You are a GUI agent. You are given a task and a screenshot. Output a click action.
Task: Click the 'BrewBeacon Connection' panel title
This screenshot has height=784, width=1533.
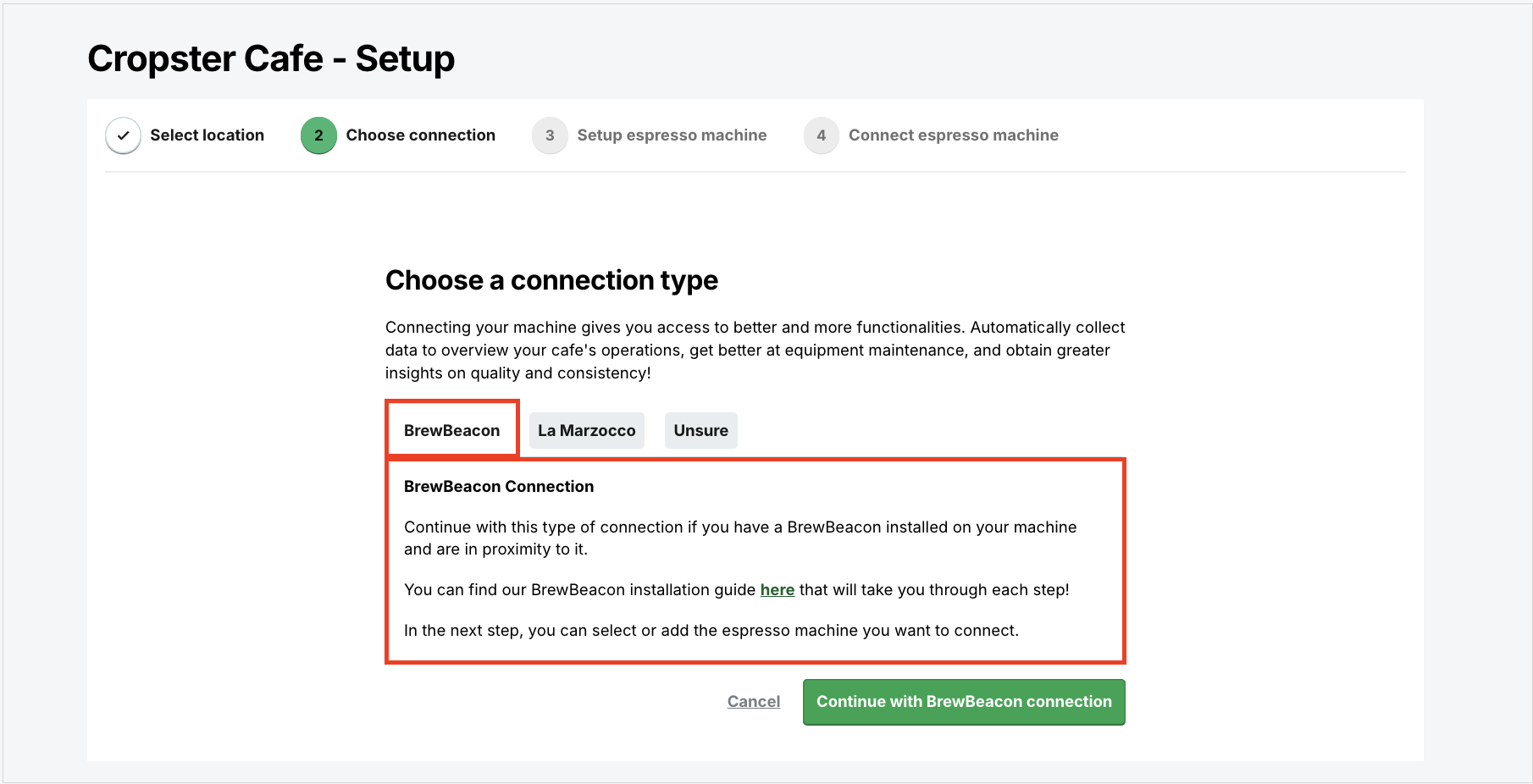(x=498, y=486)
